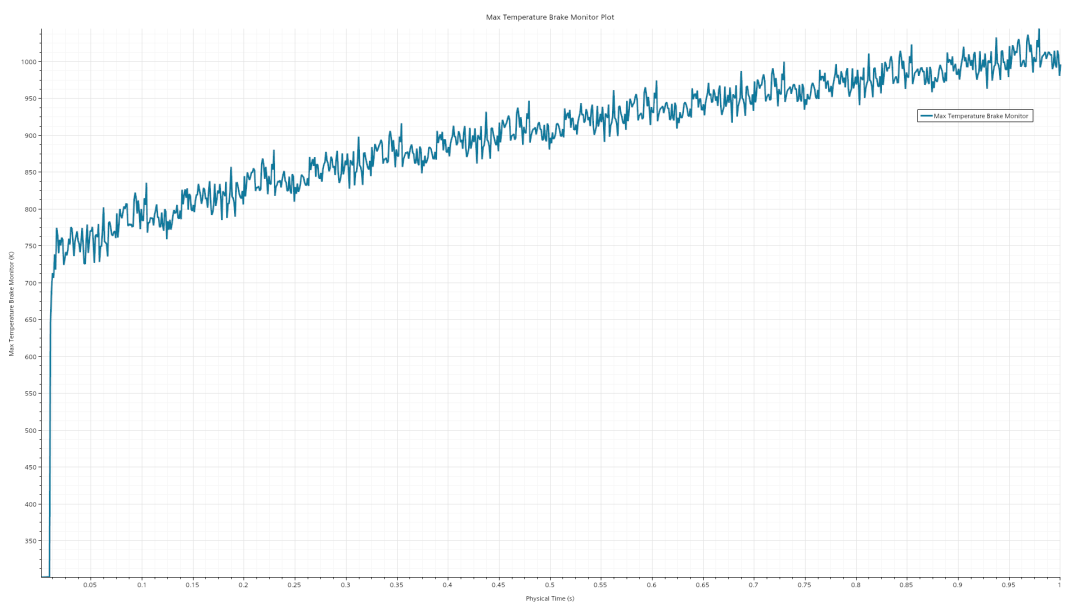Click the y-axis tick label '900'

coord(30,136)
